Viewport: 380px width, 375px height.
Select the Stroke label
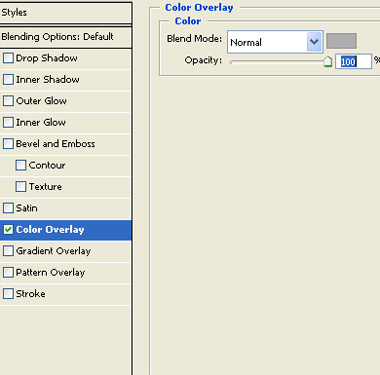click(31, 294)
